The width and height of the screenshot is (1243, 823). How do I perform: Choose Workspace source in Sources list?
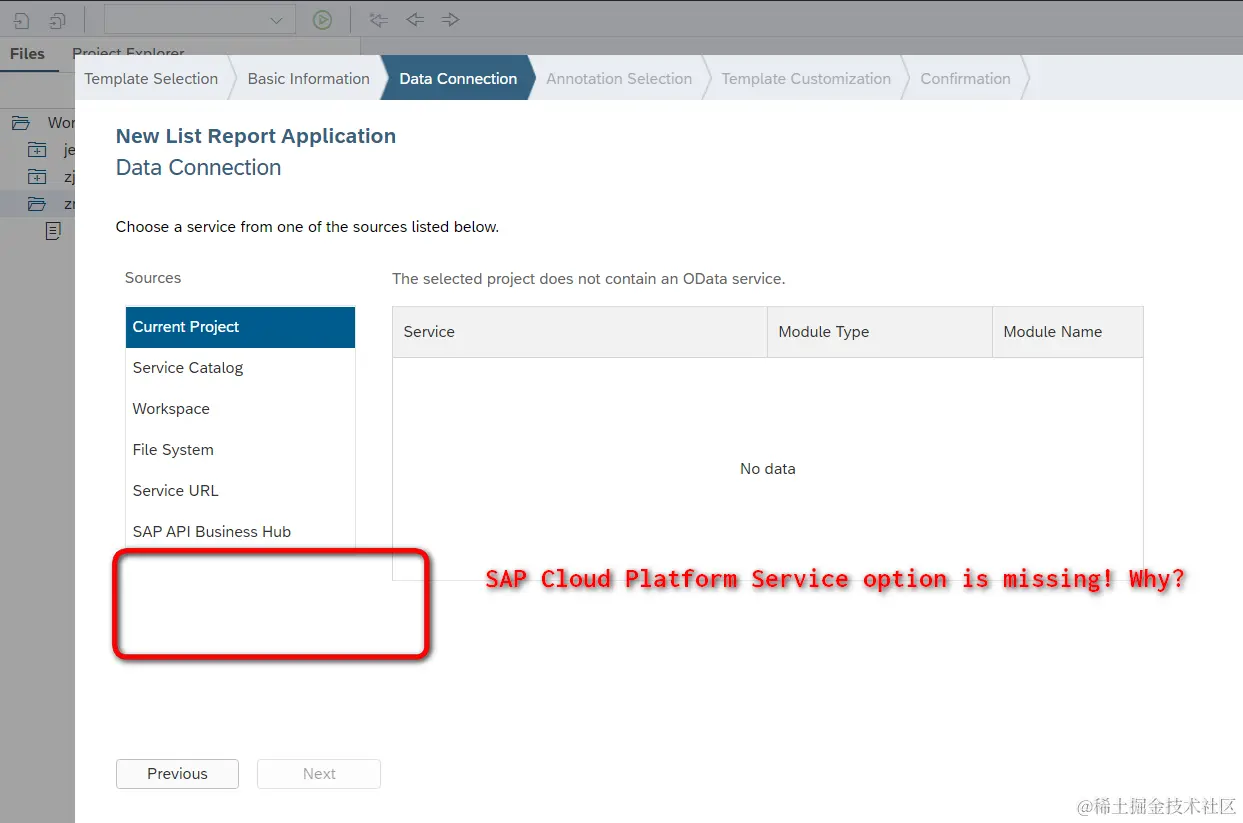click(x=240, y=409)
